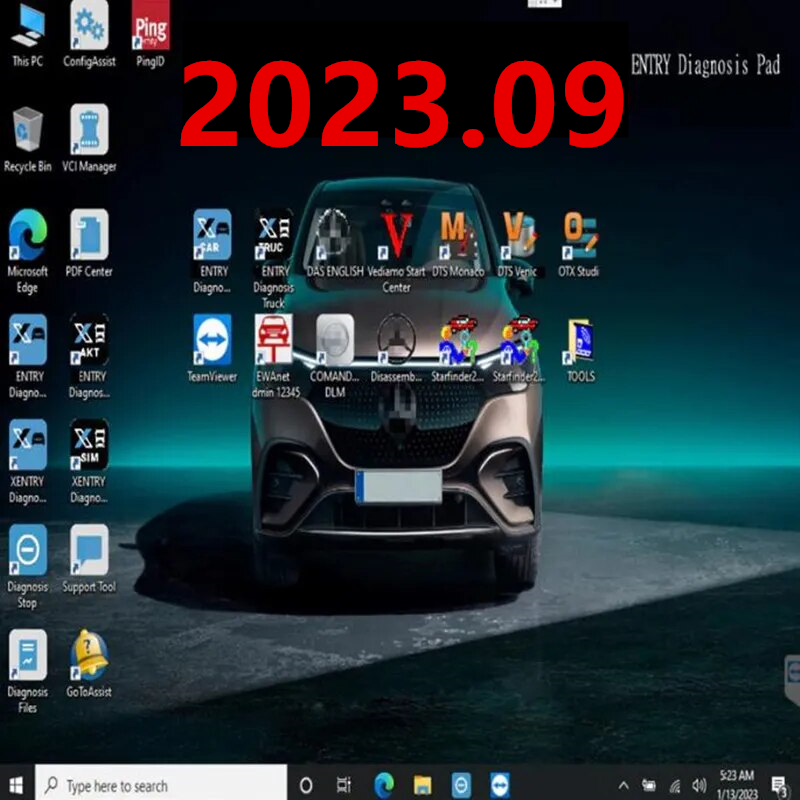The width and height of the screenshot is (800, 800).
Task: Select the DTS Monaco icon
Action: point(458,243)
